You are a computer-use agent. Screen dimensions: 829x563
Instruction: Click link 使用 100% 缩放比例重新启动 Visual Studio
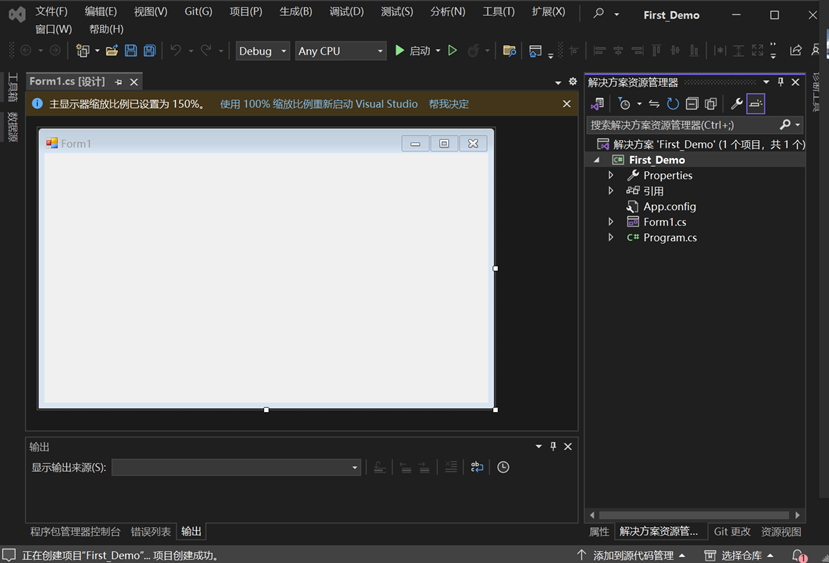(x=319, y=104)
